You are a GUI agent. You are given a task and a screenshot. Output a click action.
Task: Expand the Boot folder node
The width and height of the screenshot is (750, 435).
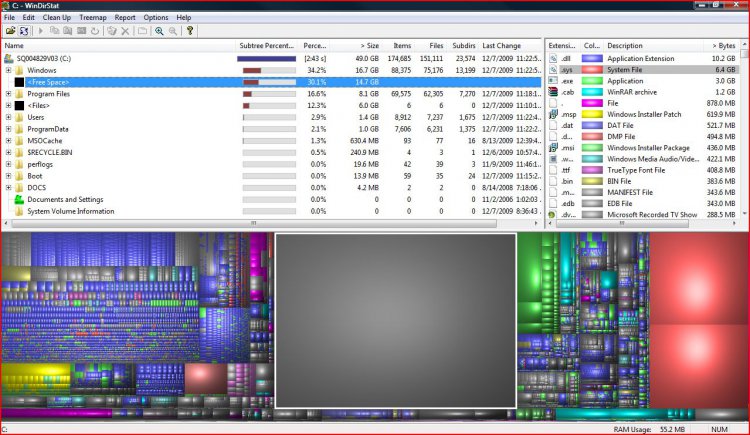point(8,176)
